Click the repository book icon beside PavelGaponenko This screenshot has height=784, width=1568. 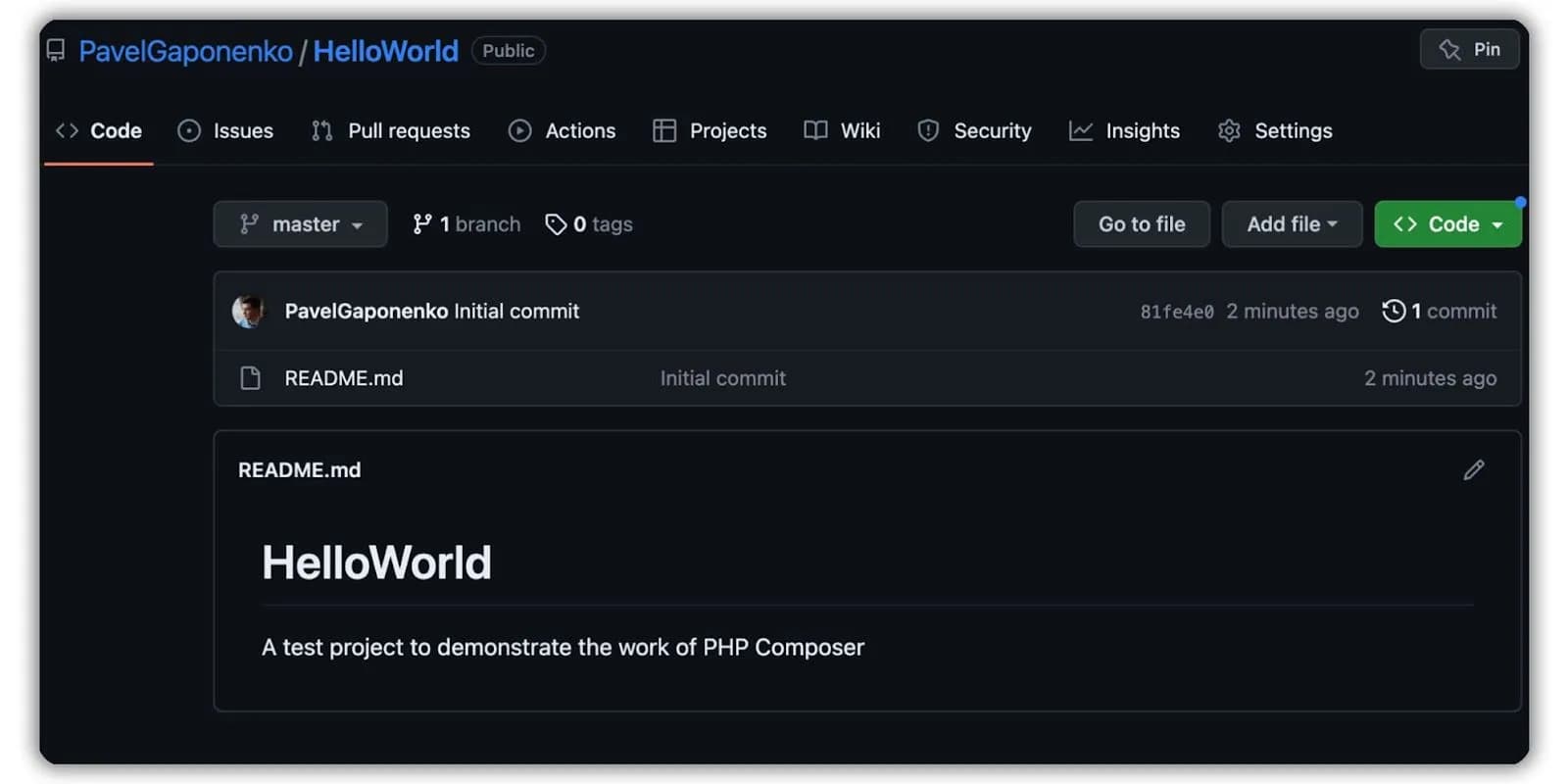[x=56, y=51]
